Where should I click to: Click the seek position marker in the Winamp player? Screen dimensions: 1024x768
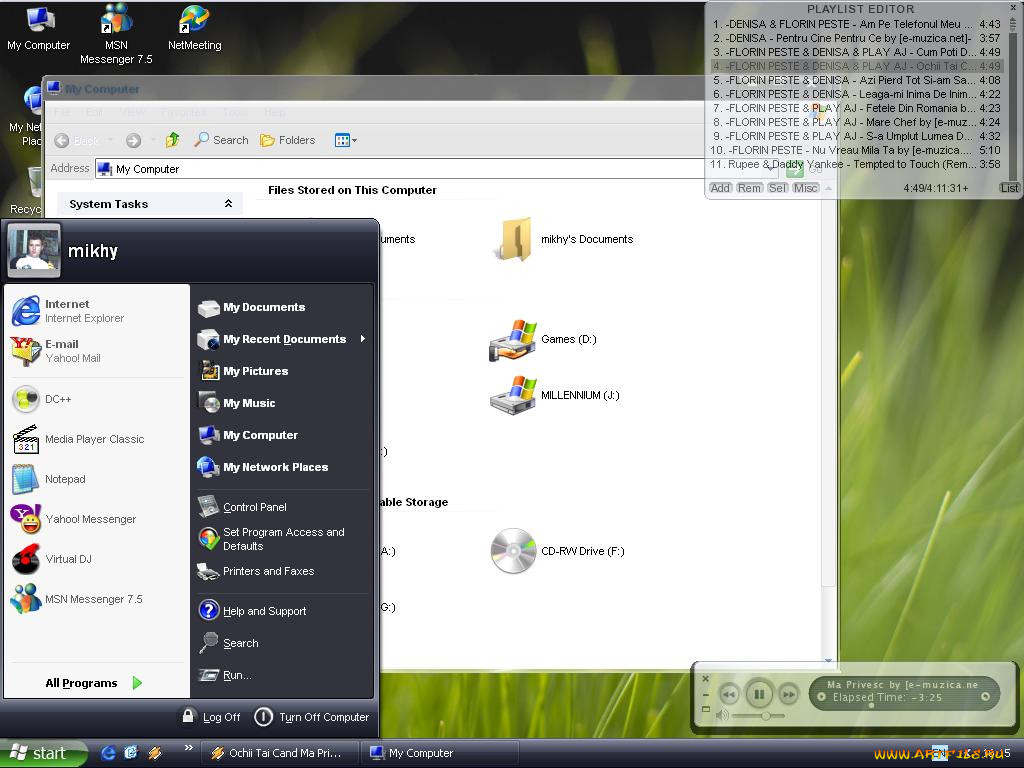871,705
